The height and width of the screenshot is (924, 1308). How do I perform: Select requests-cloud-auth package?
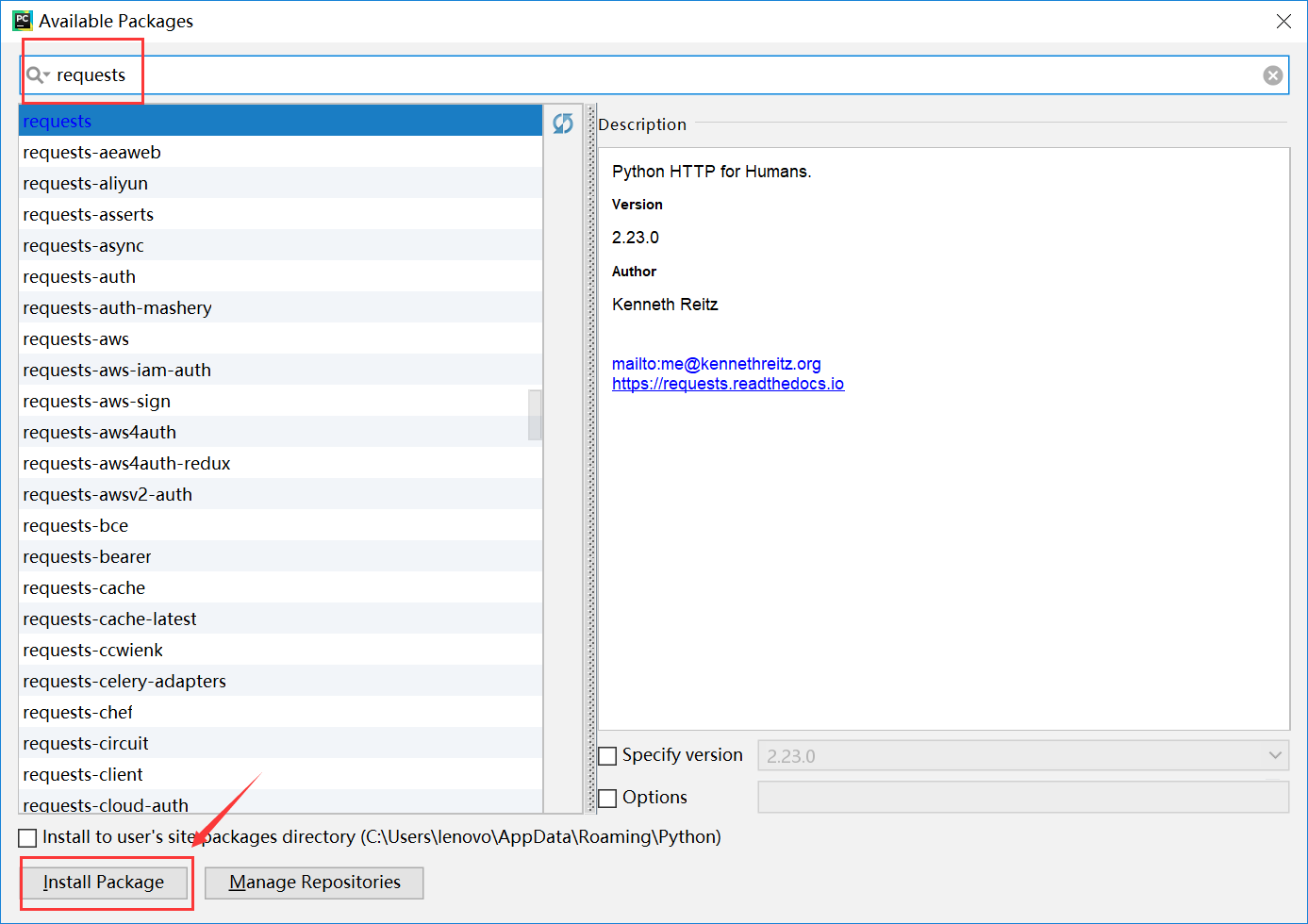(x=280, y=802)
